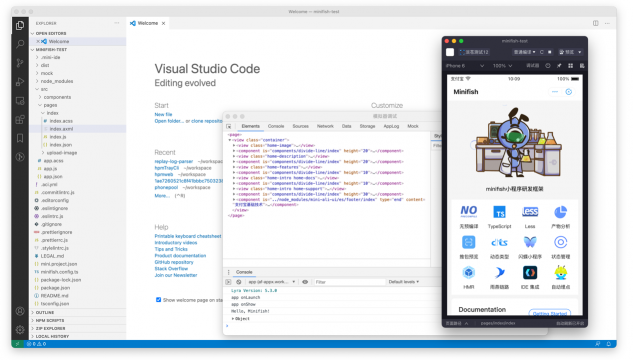Open the Search view in activity bar

click(20, 44)
